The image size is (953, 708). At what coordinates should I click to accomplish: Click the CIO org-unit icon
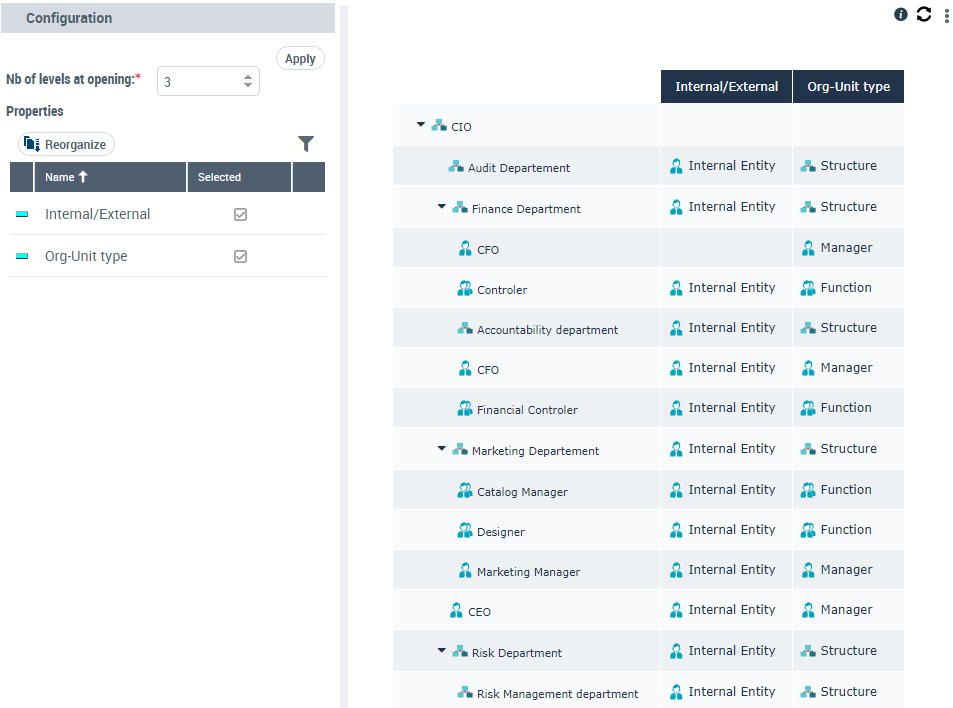point(438,126)
